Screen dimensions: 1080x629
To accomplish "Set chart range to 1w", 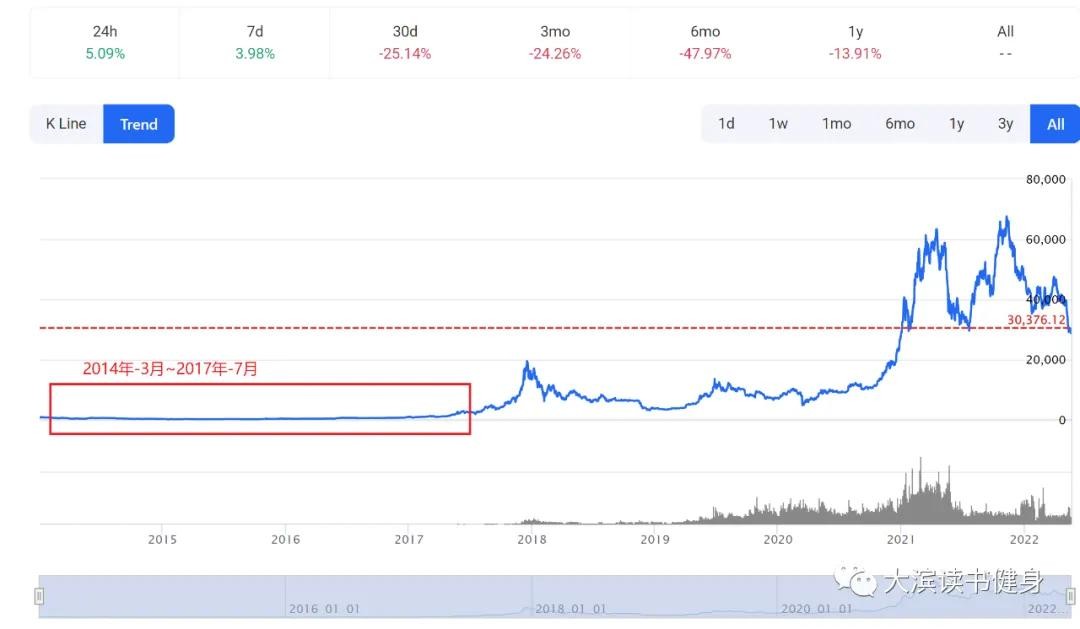I will point(778,124).
